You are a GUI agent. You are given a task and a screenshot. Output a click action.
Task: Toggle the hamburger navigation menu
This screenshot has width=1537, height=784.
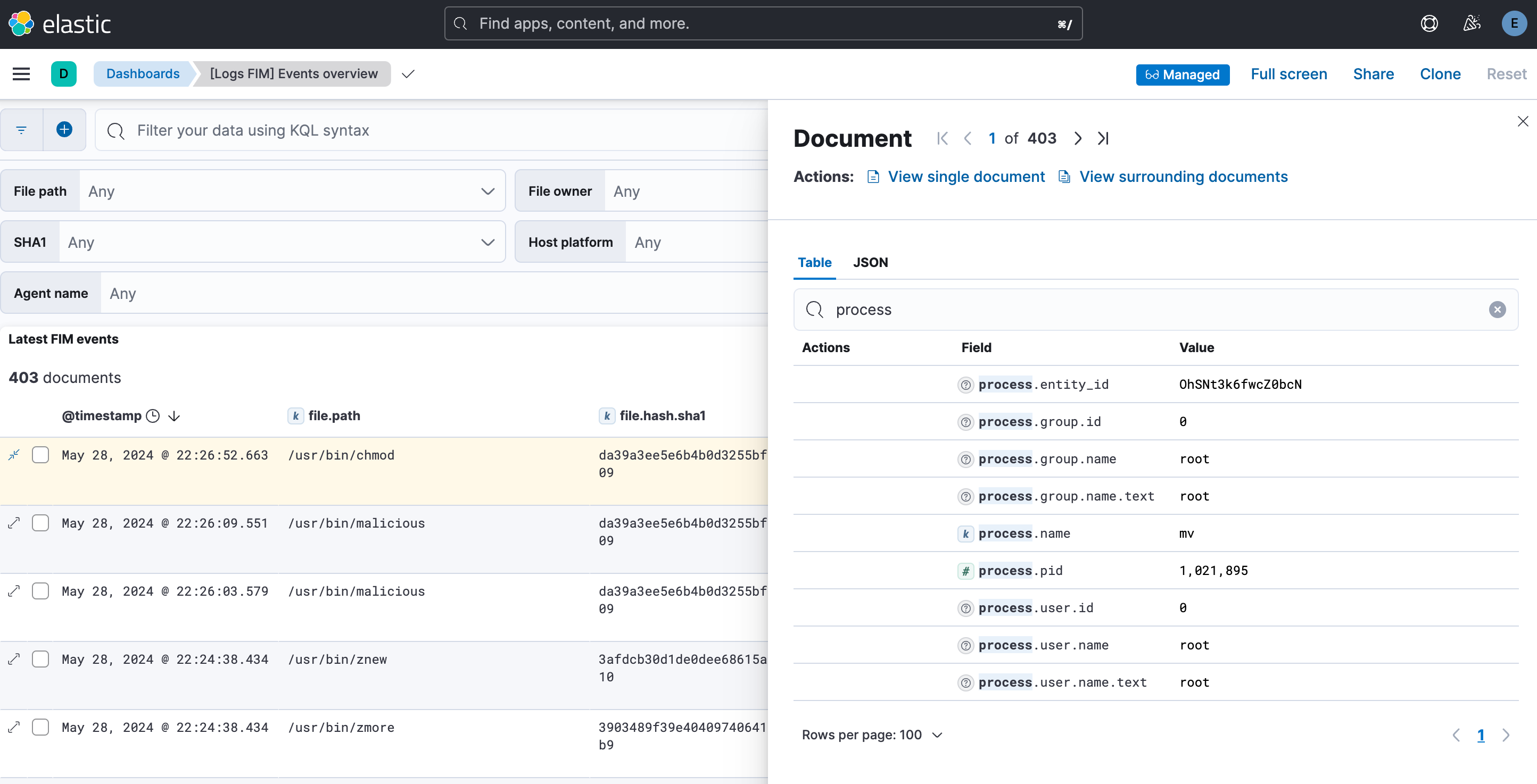[21, 74]
